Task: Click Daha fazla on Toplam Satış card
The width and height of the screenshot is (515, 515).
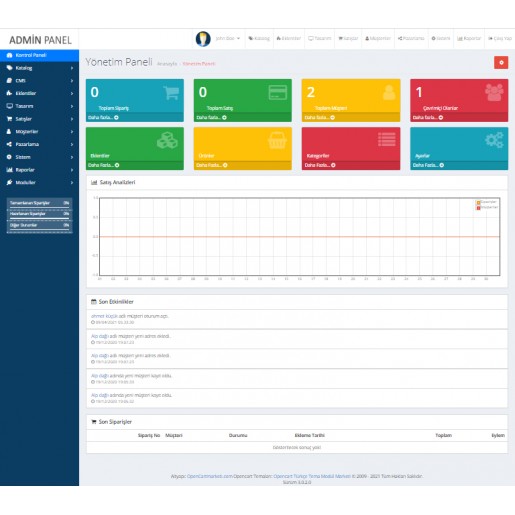Action: [211, 118]
